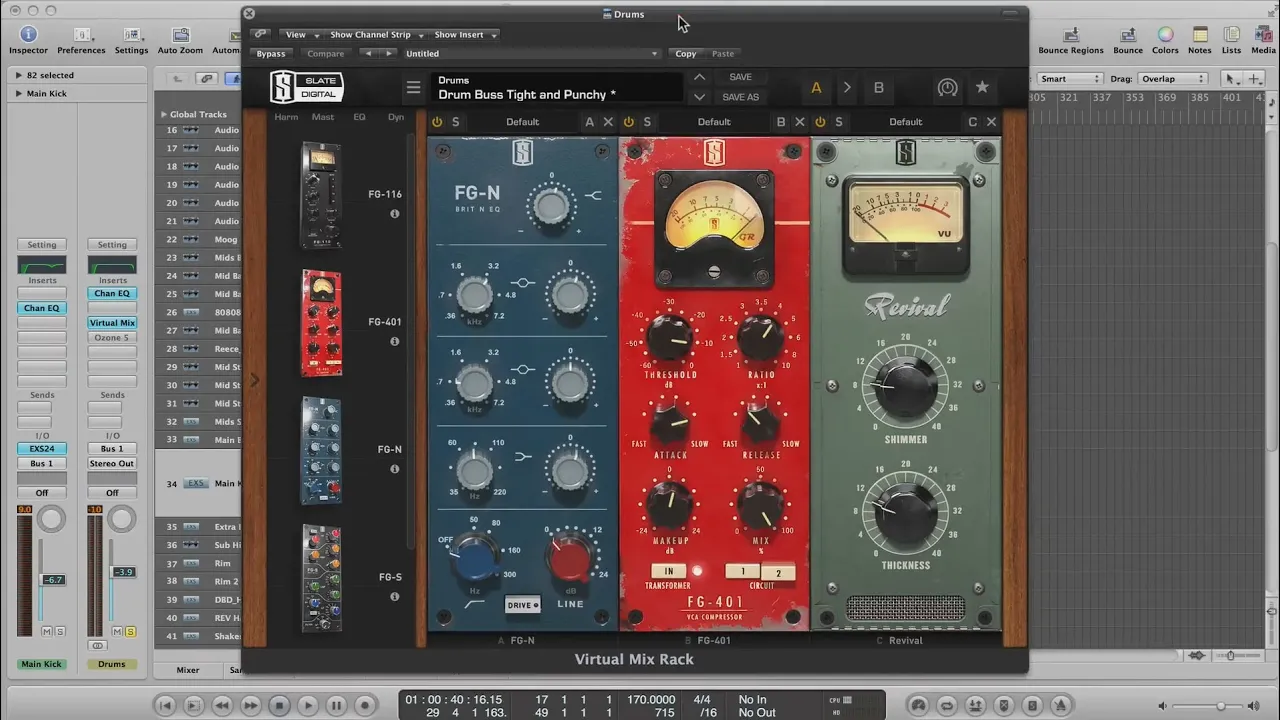The height and width of the screenshot is (720, 1280).
Task: Start playback with the Play button
Action: point(308,705)
